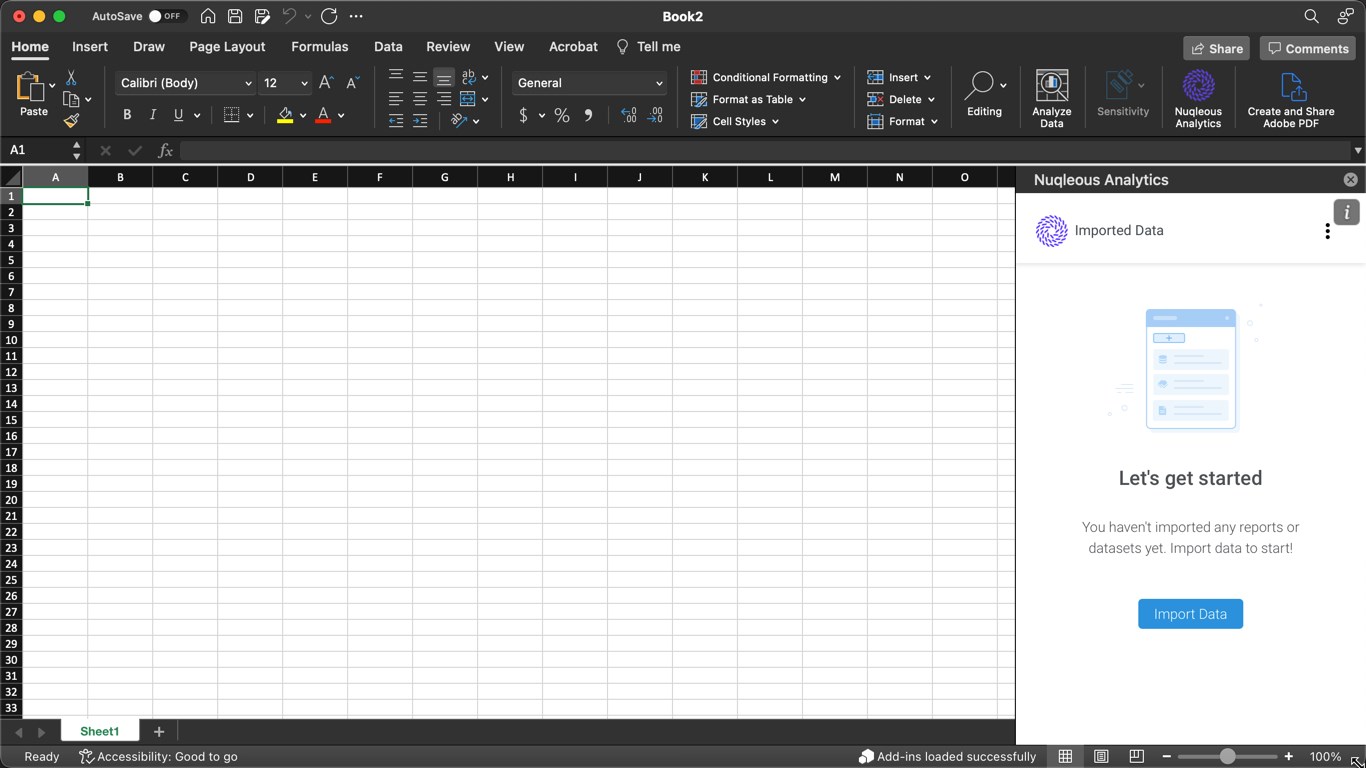Close the Nuqleous Analytics pane
1366x768 pixels.
[1350, 180]
